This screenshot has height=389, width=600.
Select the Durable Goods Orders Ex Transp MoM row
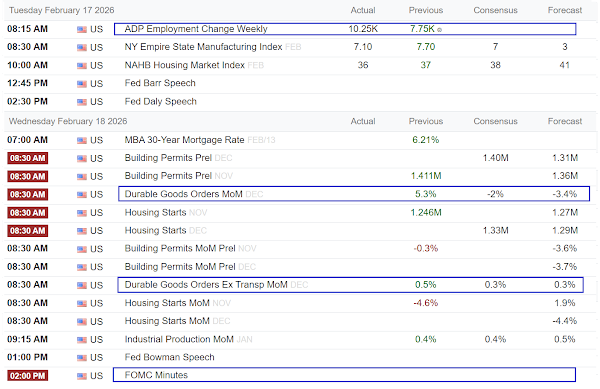(350, 285)
